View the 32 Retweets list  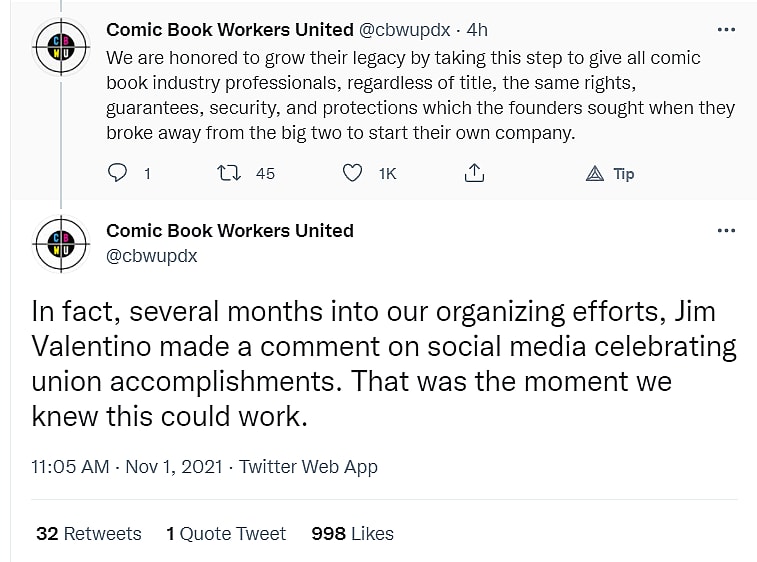coord(88,534)
